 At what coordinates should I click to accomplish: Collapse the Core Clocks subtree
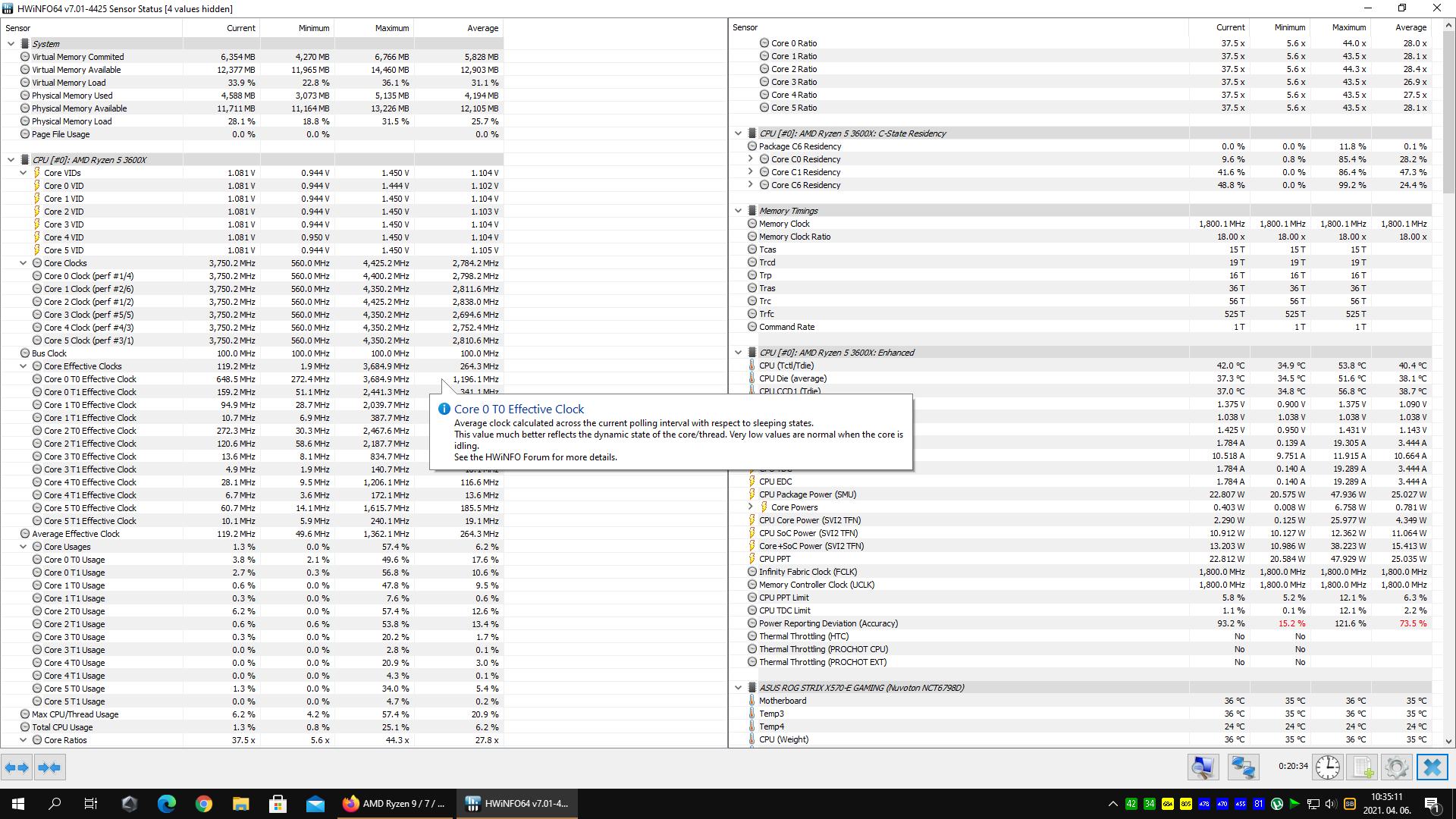click(24, 263)
